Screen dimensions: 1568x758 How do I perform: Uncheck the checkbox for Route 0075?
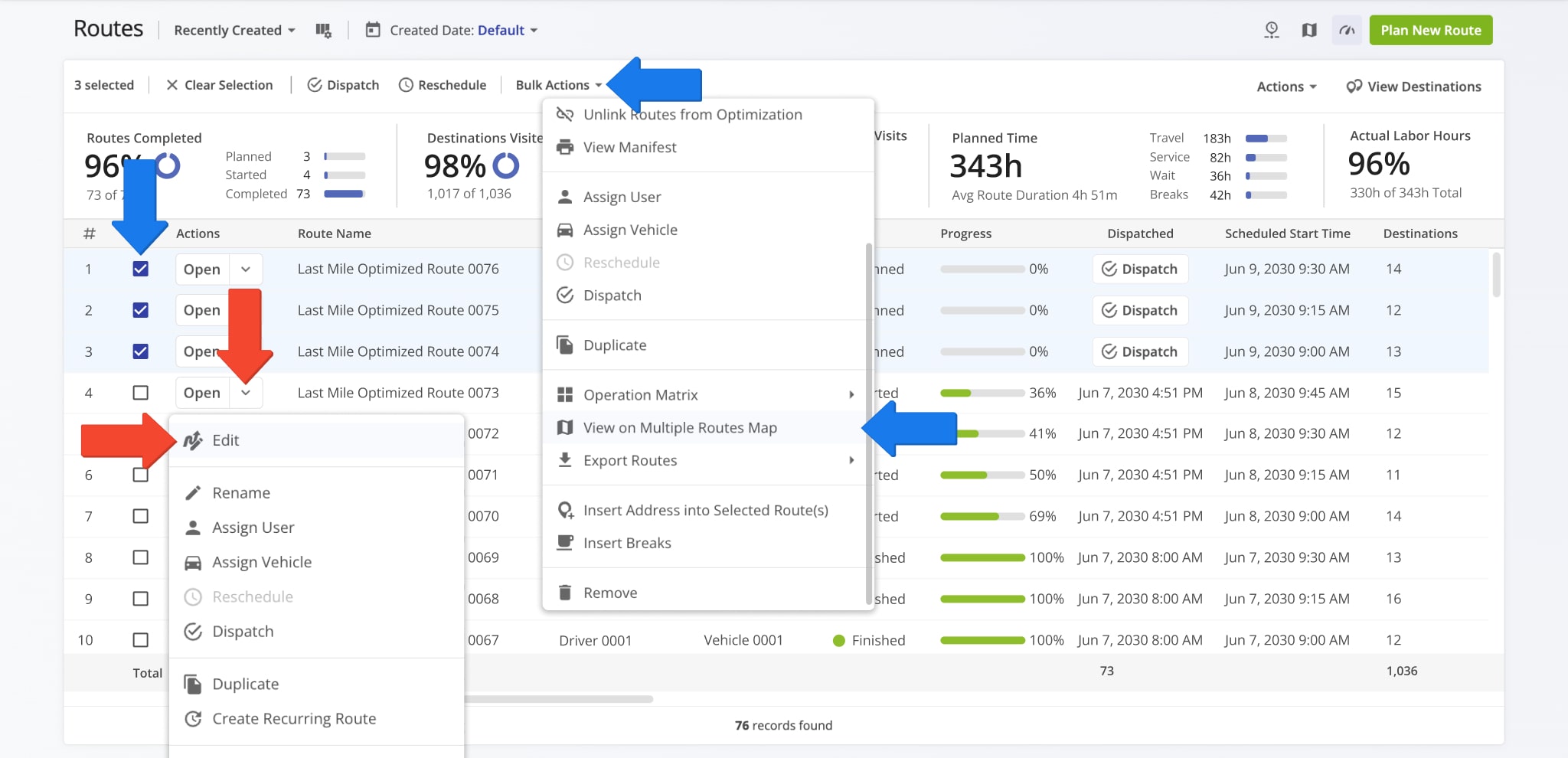(x=140, y=310)
